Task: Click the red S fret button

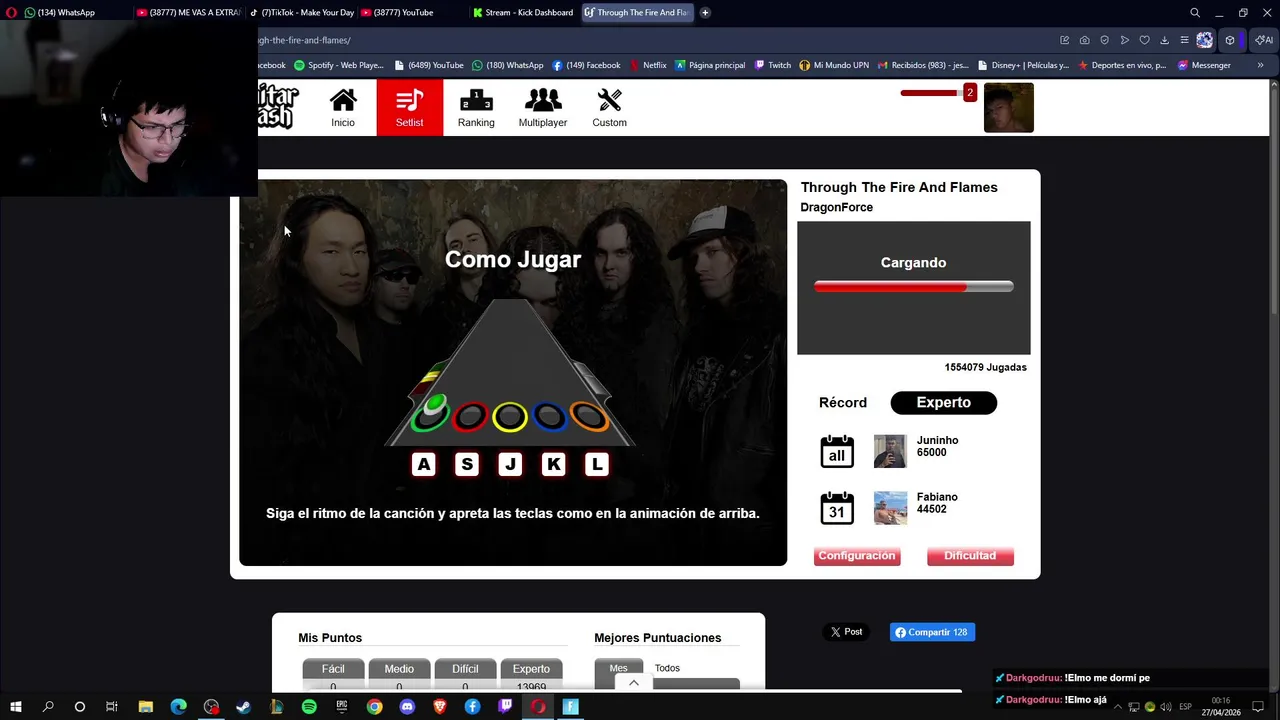Action: click(x=470, y=416)
